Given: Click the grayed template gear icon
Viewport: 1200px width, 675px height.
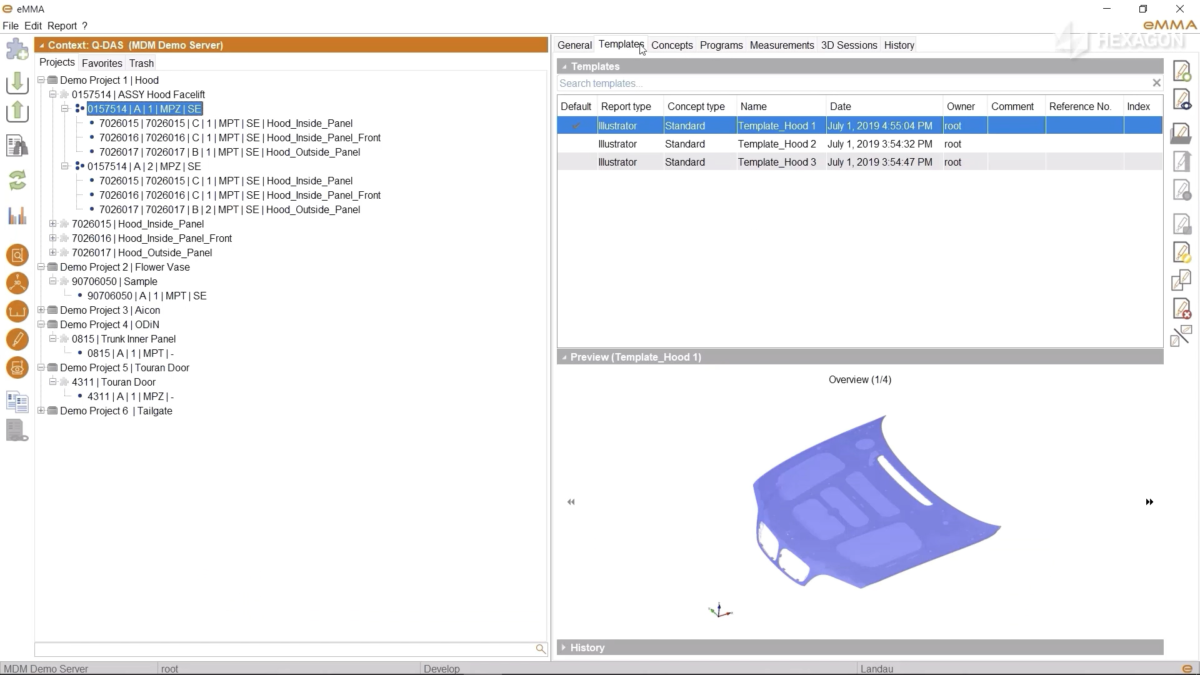Looking at the screenshot, I should (1181, 189).
